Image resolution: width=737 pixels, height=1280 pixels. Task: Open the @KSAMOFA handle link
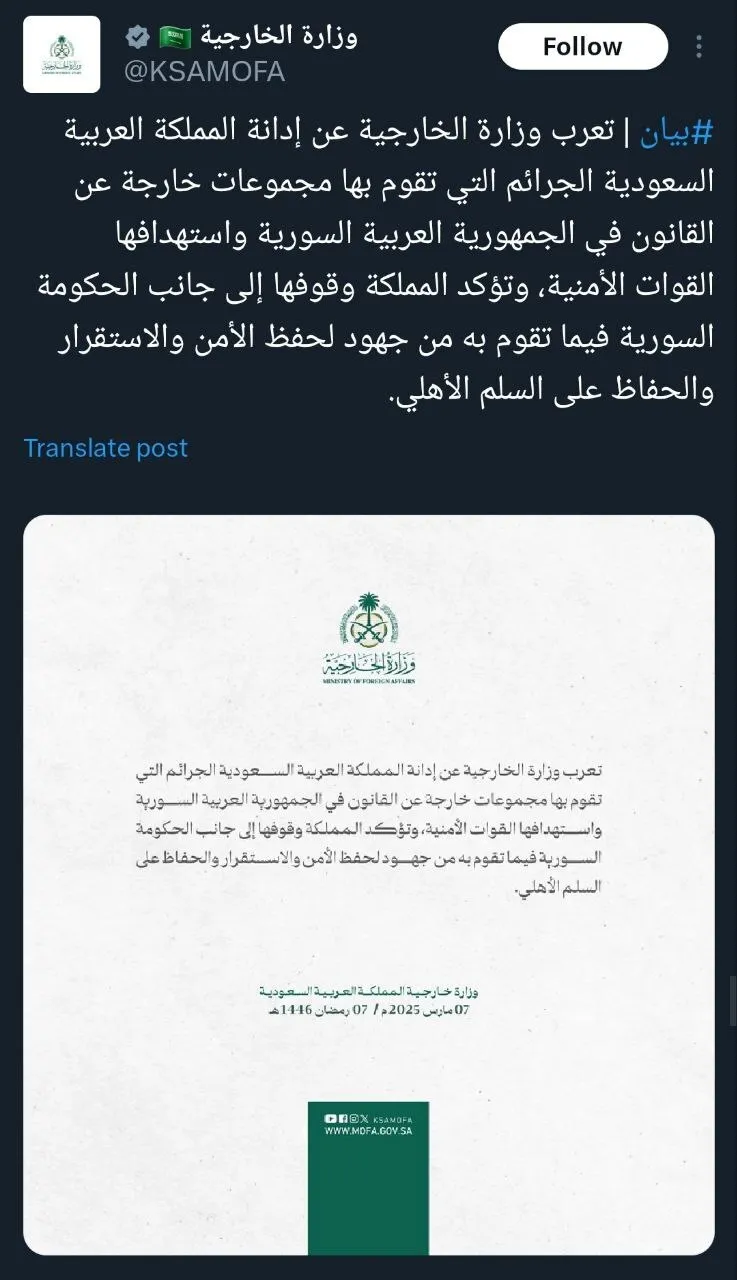tap(203, 72)
